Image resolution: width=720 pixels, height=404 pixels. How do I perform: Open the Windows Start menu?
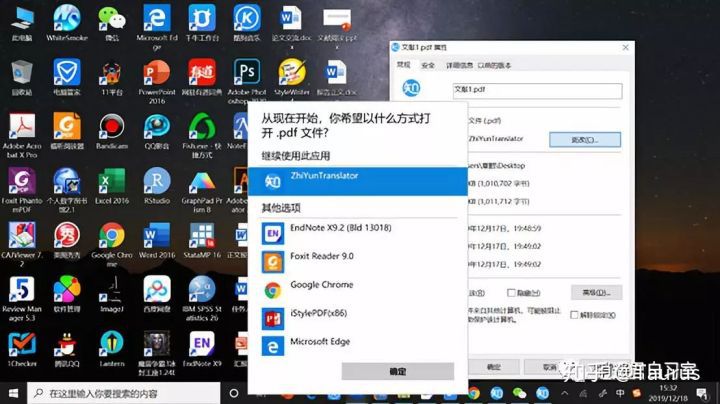(13, 393)
